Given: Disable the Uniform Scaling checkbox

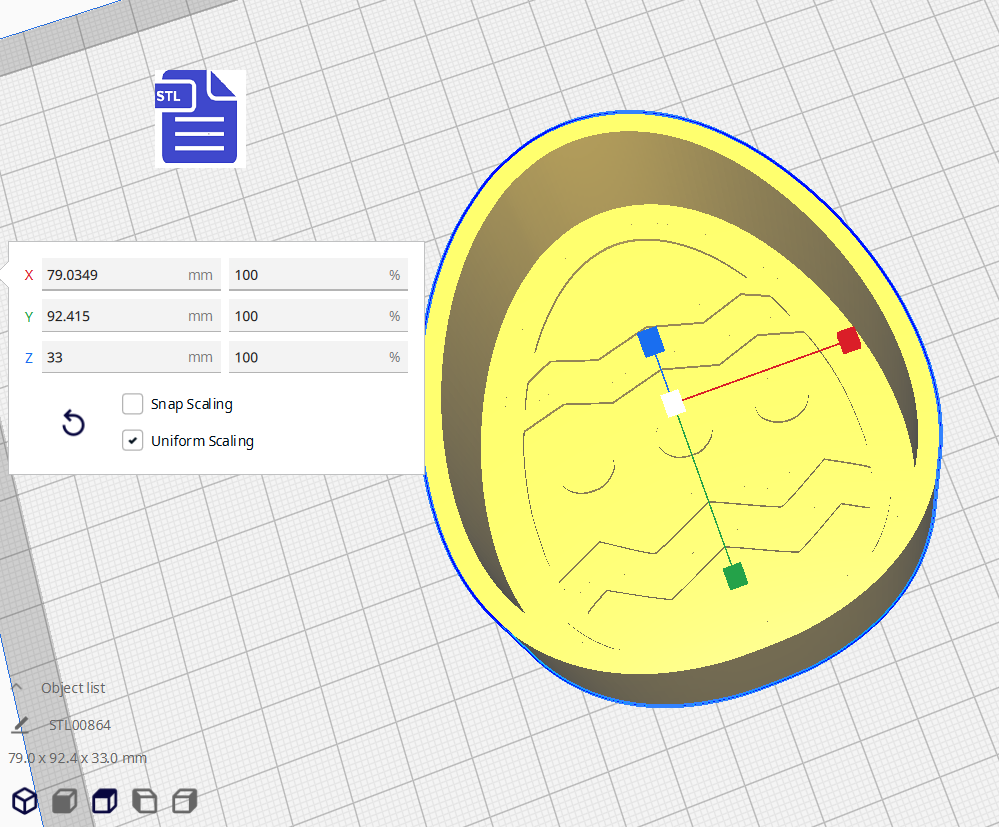Looking at the screenshot, I should [133, 440].
